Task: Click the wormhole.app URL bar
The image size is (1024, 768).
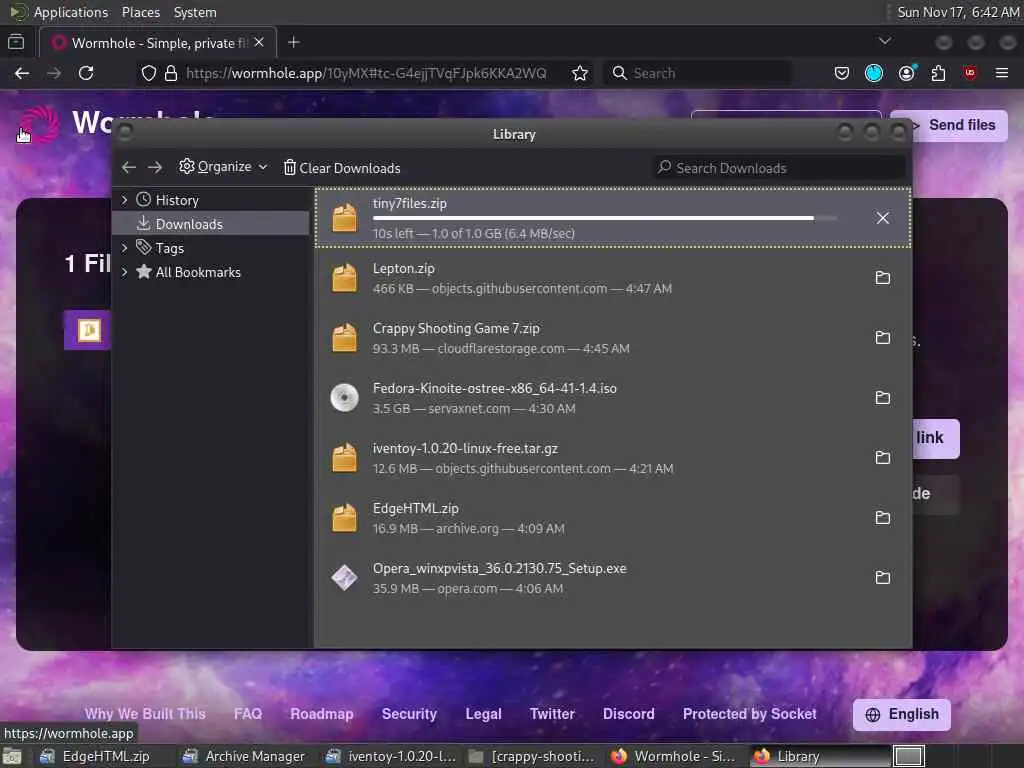Action: (x=366, y=73)
